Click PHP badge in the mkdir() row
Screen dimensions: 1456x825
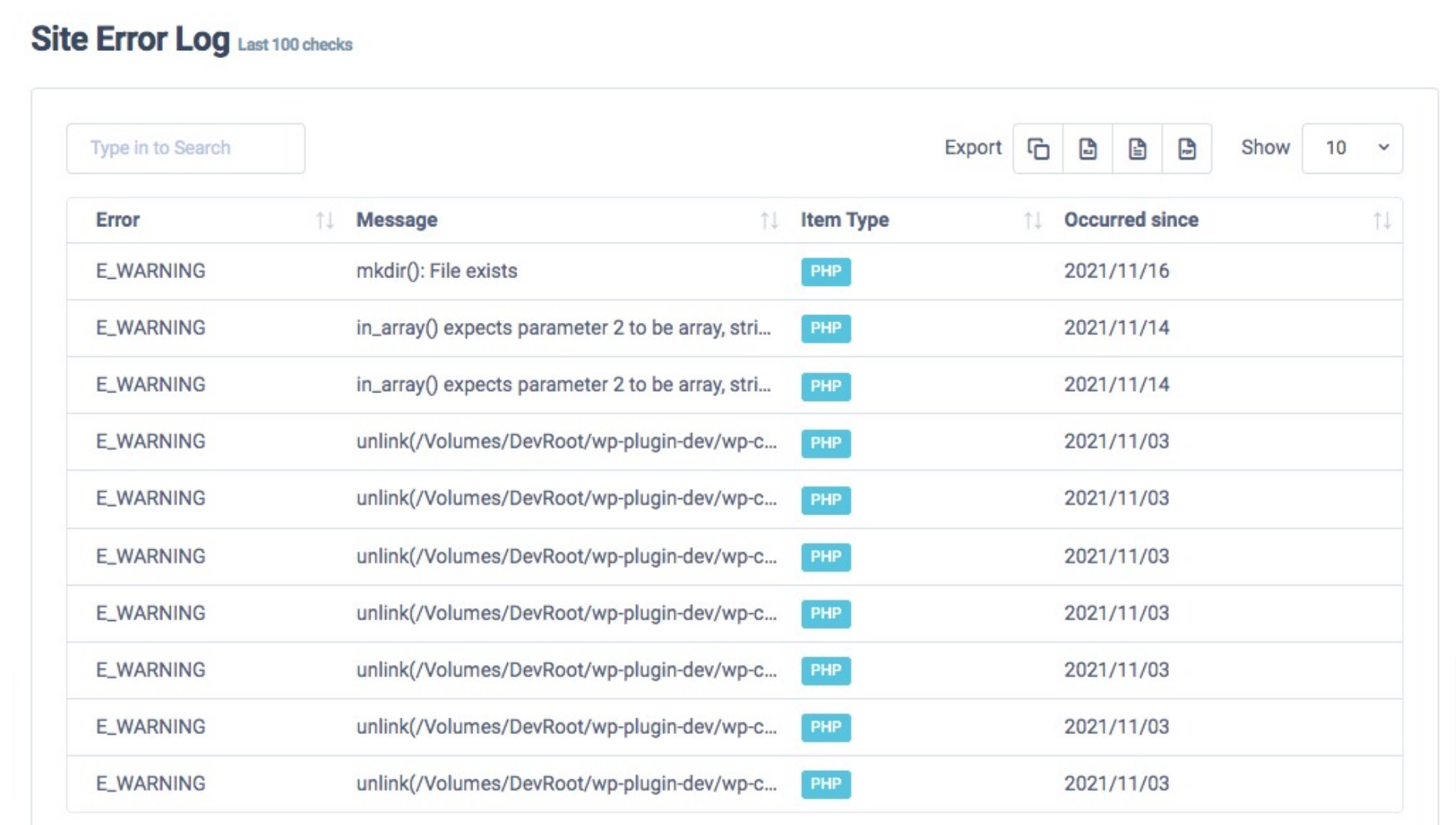click(x=825, y=271)
